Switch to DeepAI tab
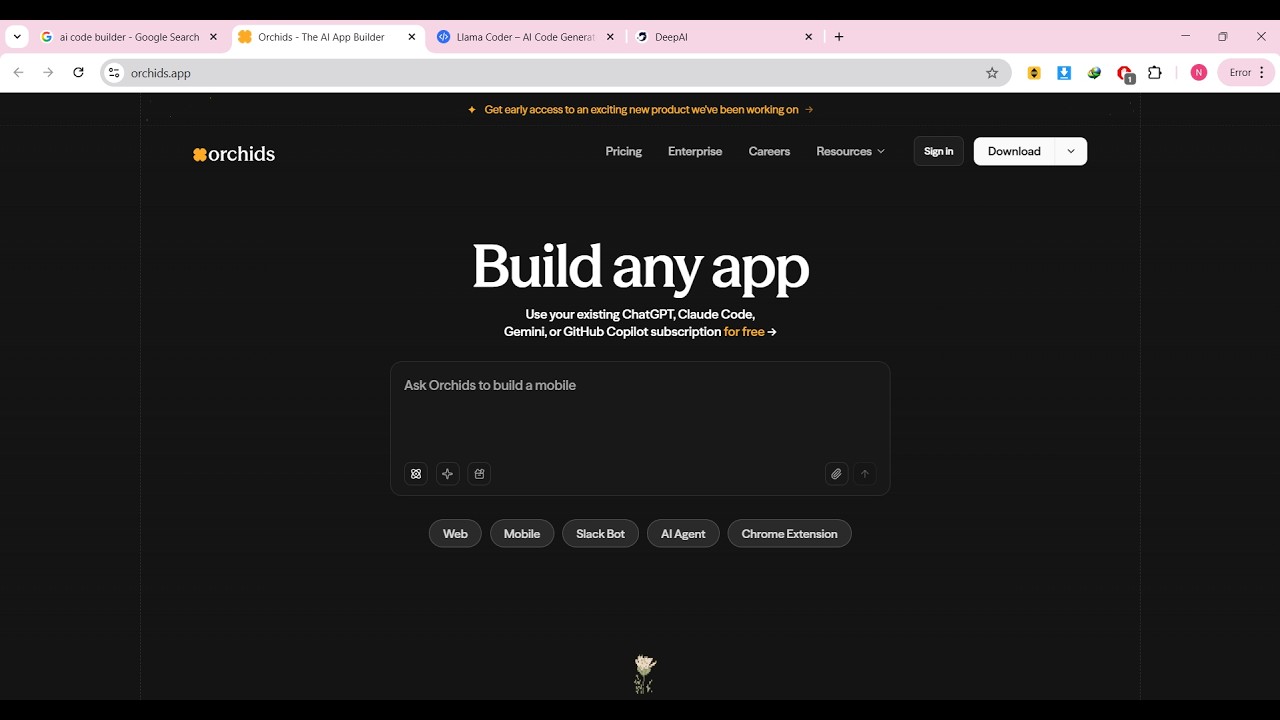Image resolution: width=1280 pixels, height=720 pixels. coord(725,37)
